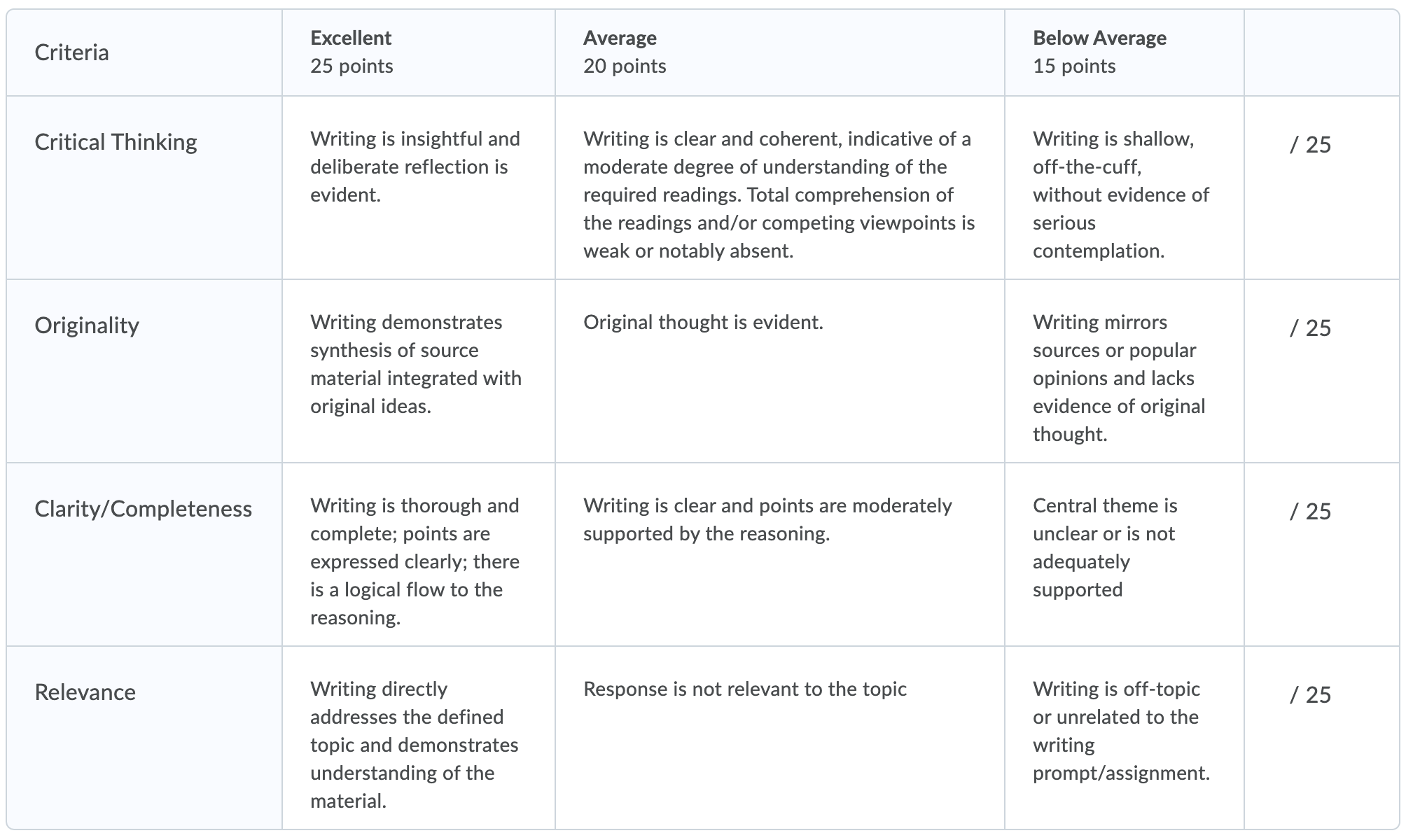Click the Criteria column header

tap(144, 52)
